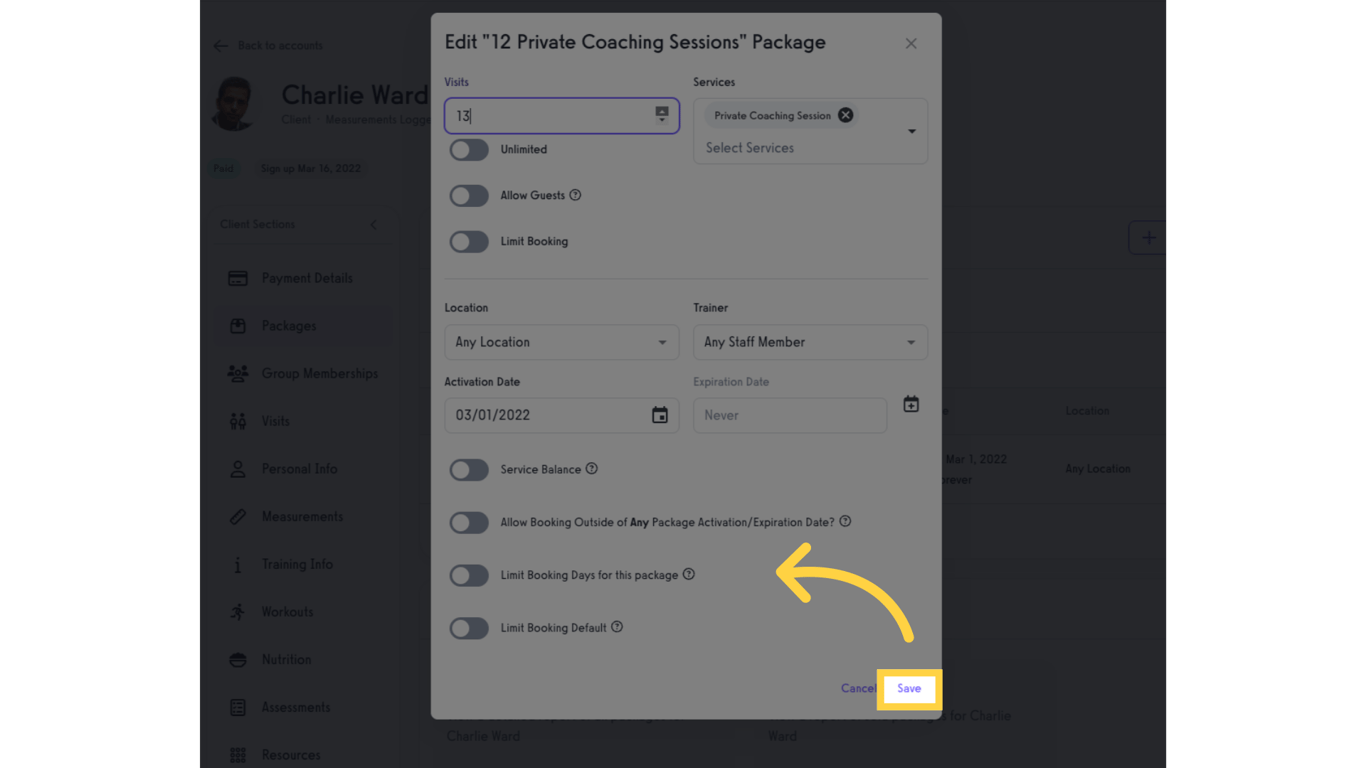The image size is (1366, 768).
Task: Expand the Select Services dropdown arrow
Action: (x=911, y=131)
